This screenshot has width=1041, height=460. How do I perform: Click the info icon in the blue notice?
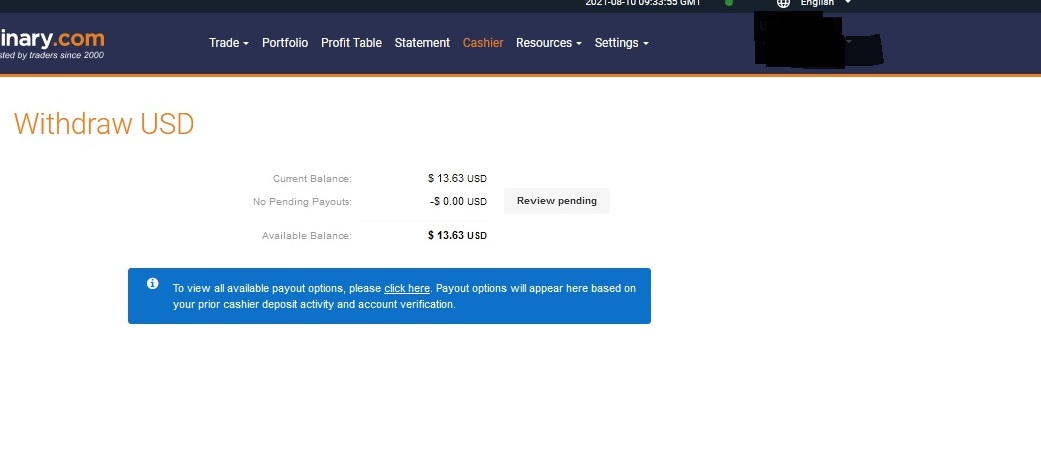coord(153,283)
